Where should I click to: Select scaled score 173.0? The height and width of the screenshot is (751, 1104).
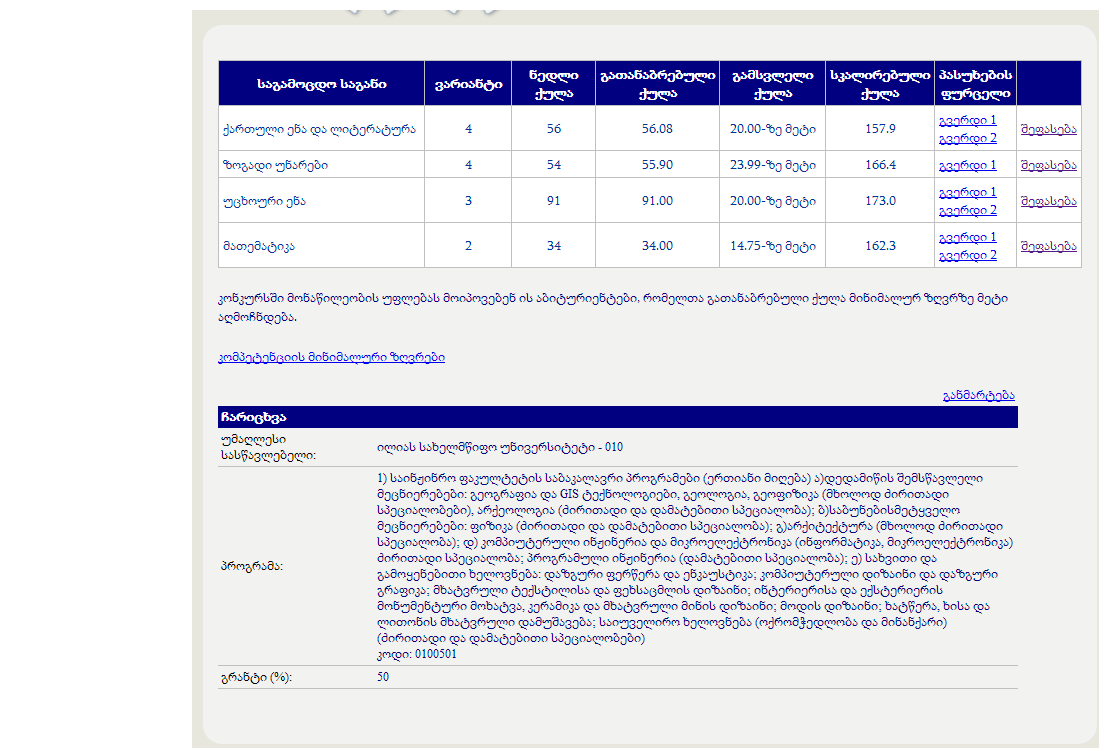pos(880,201)
